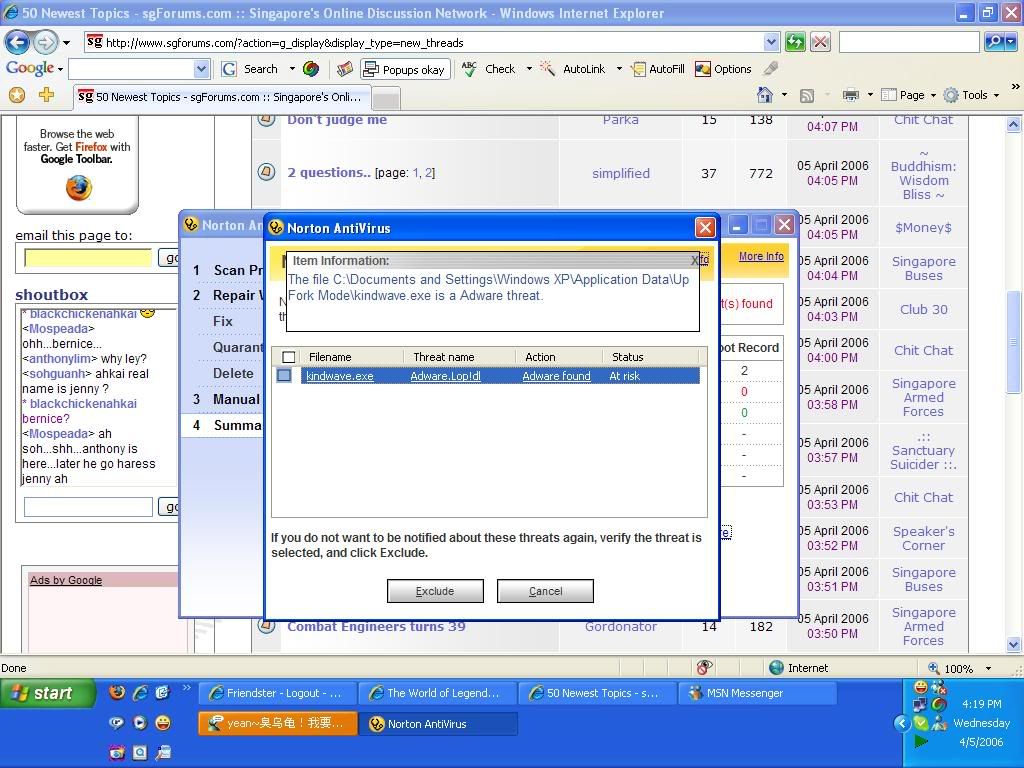
Task: Click the email this page input field
Action: pos(88,257)
